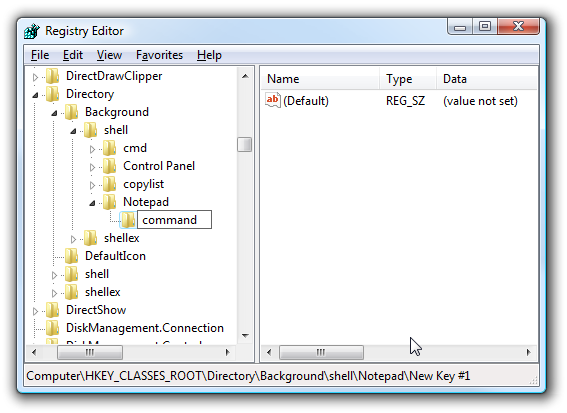
Task: Expand the DirectShow key
Action: (x=35, y=311)
